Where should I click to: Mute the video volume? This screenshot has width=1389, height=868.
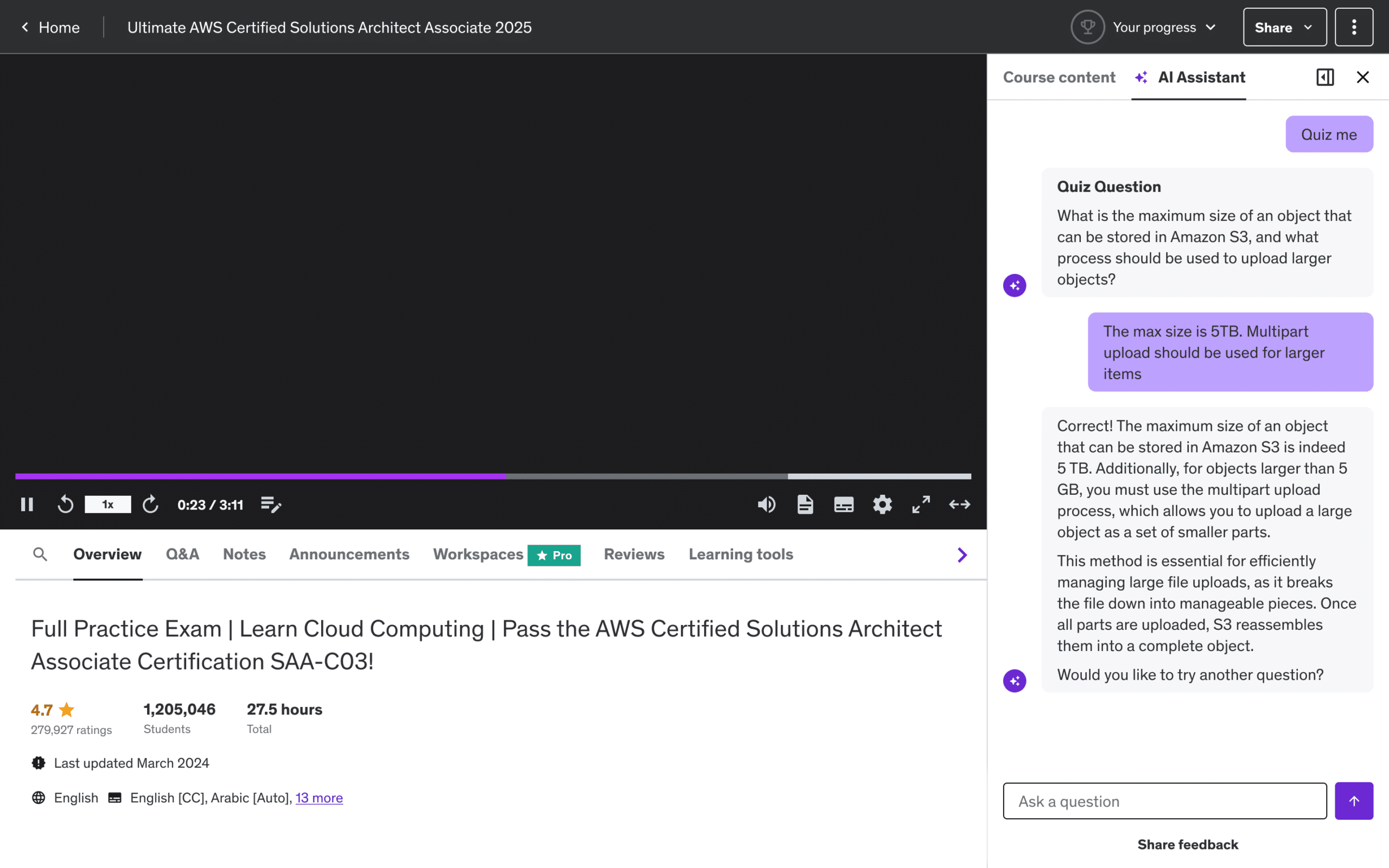coord(766,505)
